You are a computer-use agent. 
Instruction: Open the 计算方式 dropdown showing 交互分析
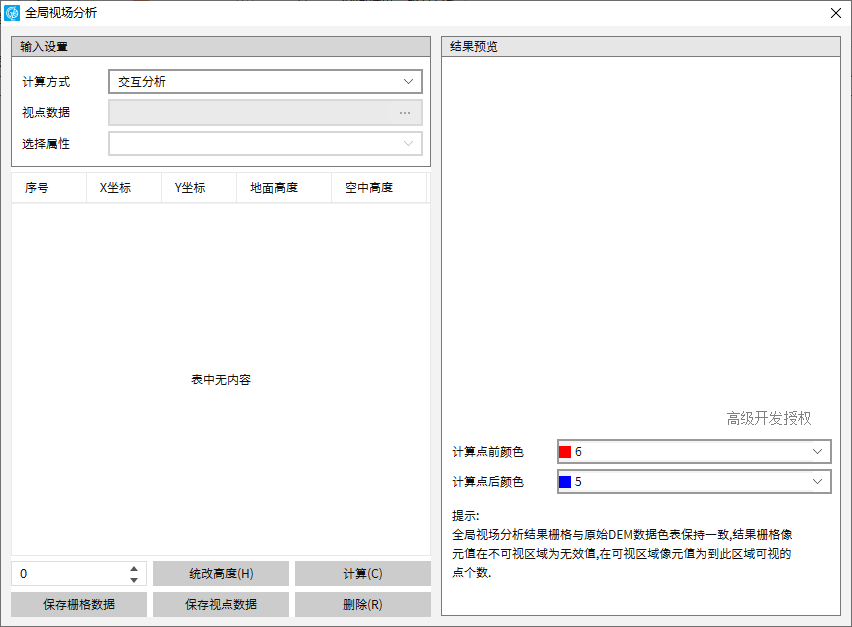(x=265, y=82)
